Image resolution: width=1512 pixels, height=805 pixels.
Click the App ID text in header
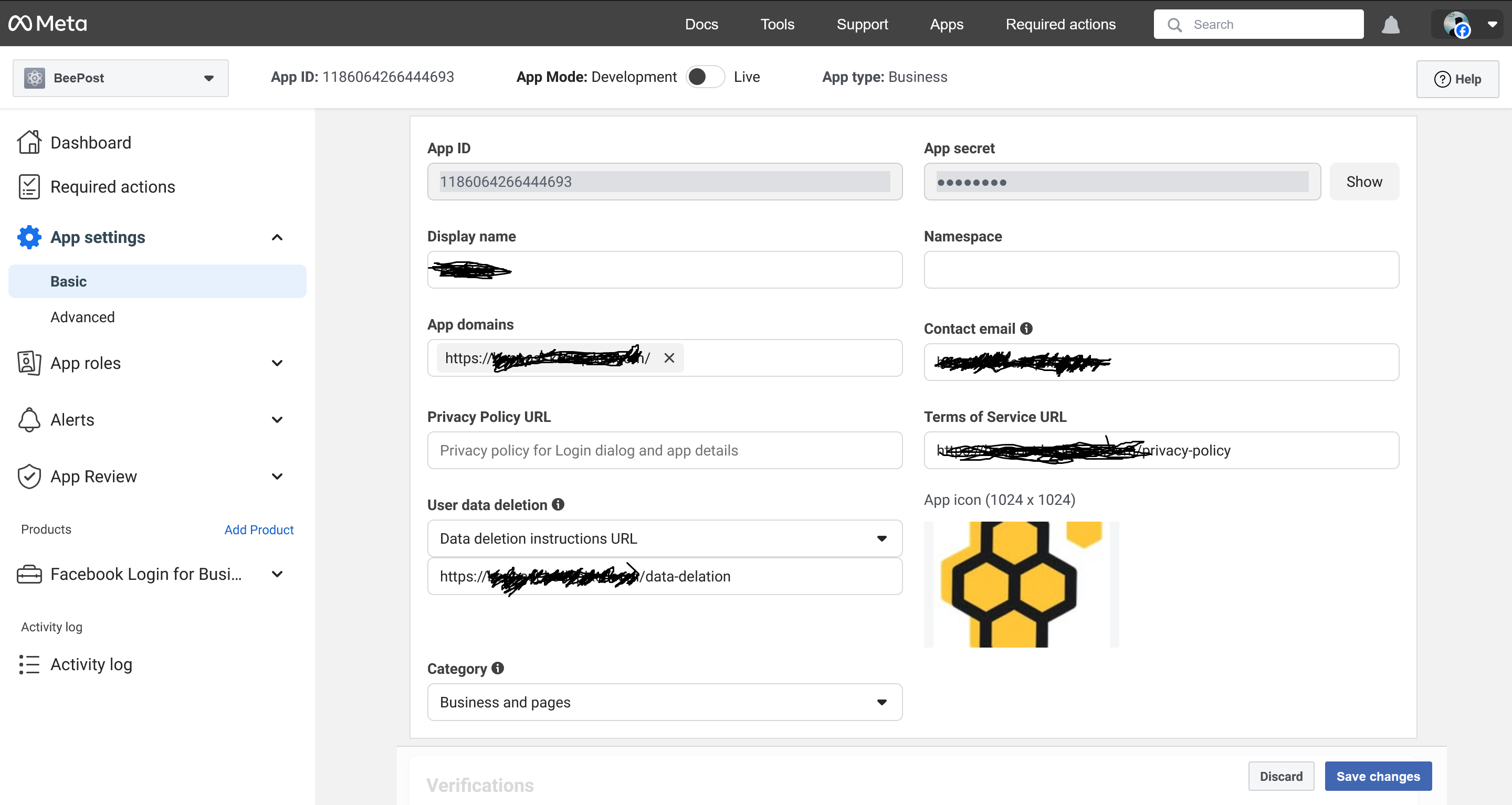[x=362, y=77]
